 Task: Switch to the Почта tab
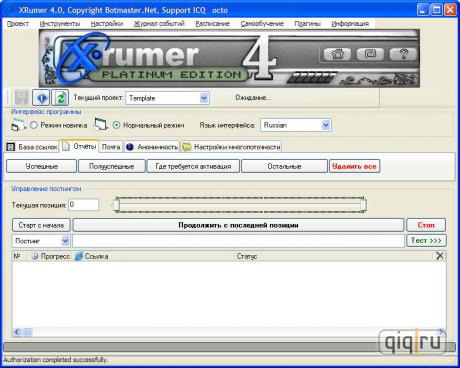111,147
